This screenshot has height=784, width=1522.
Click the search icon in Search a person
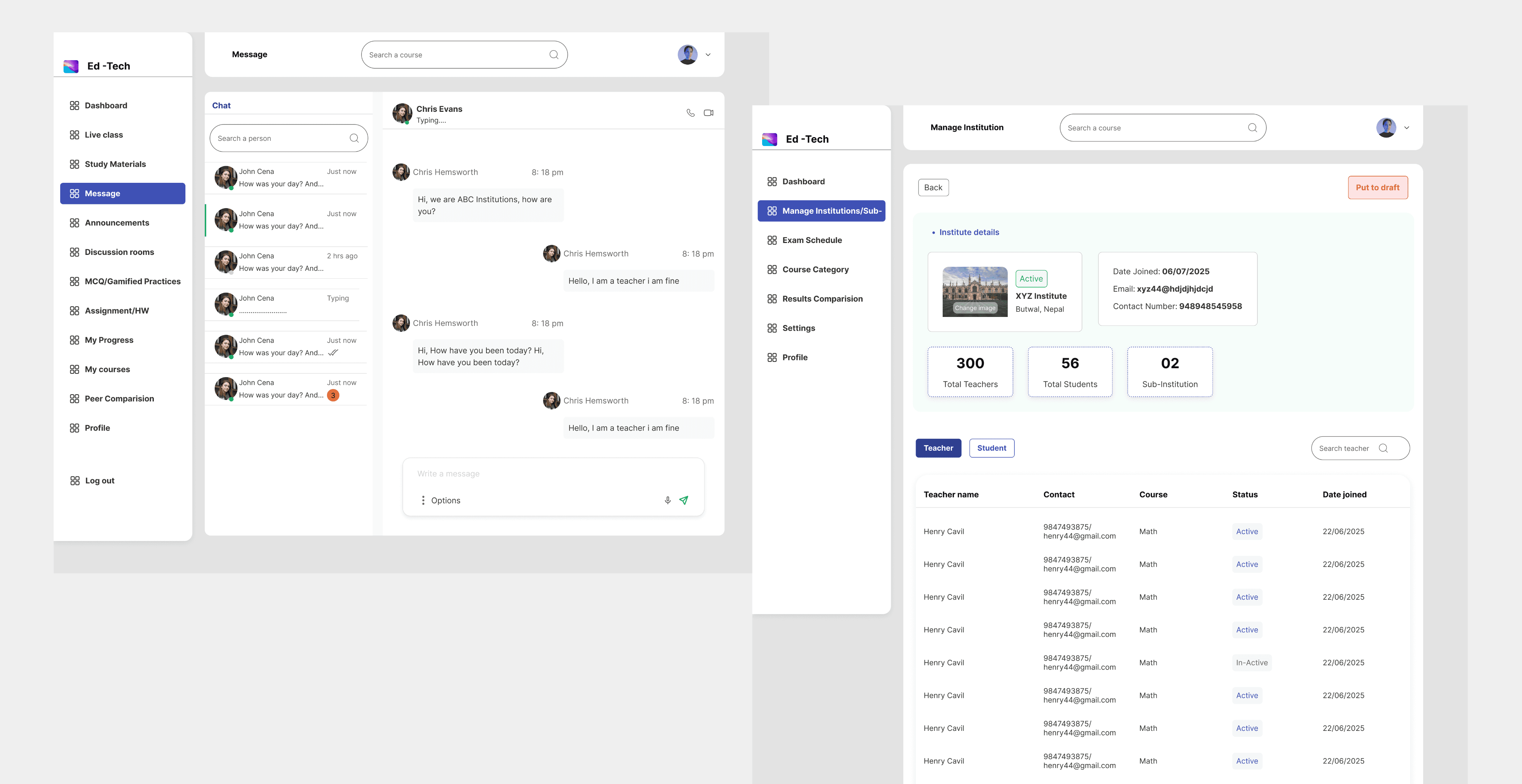point(354,138)
